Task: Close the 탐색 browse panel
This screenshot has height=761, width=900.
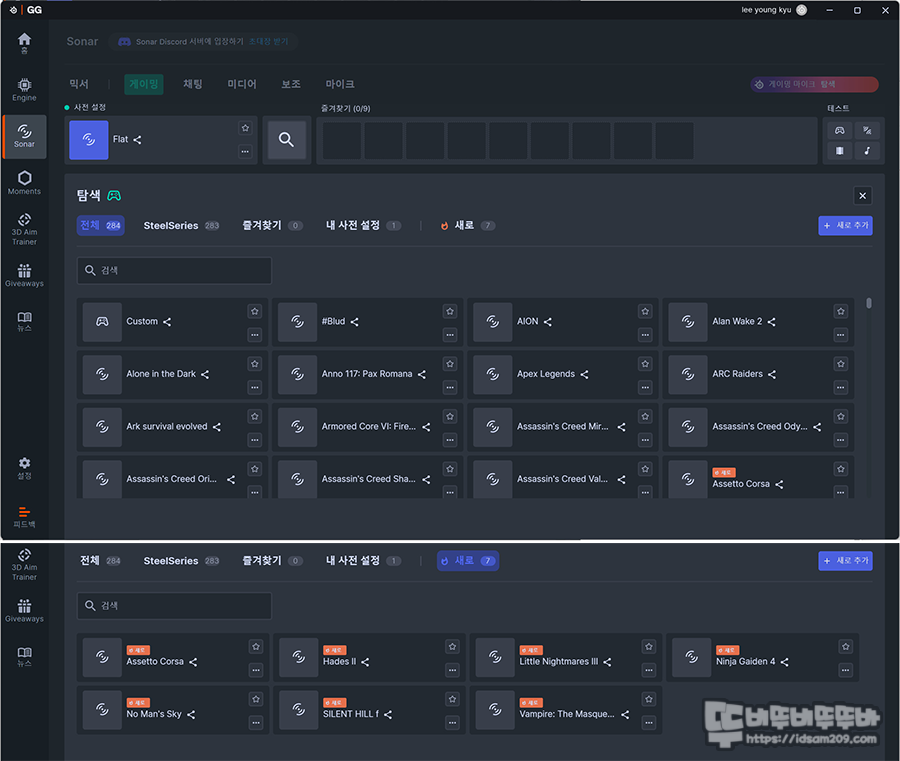Action: point(863,196)
